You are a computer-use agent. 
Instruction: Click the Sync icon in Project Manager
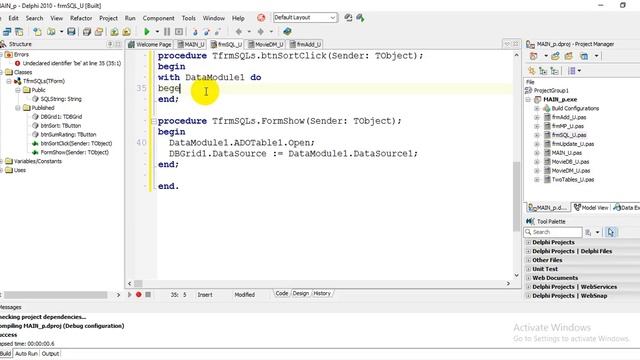tap(531, 71)
